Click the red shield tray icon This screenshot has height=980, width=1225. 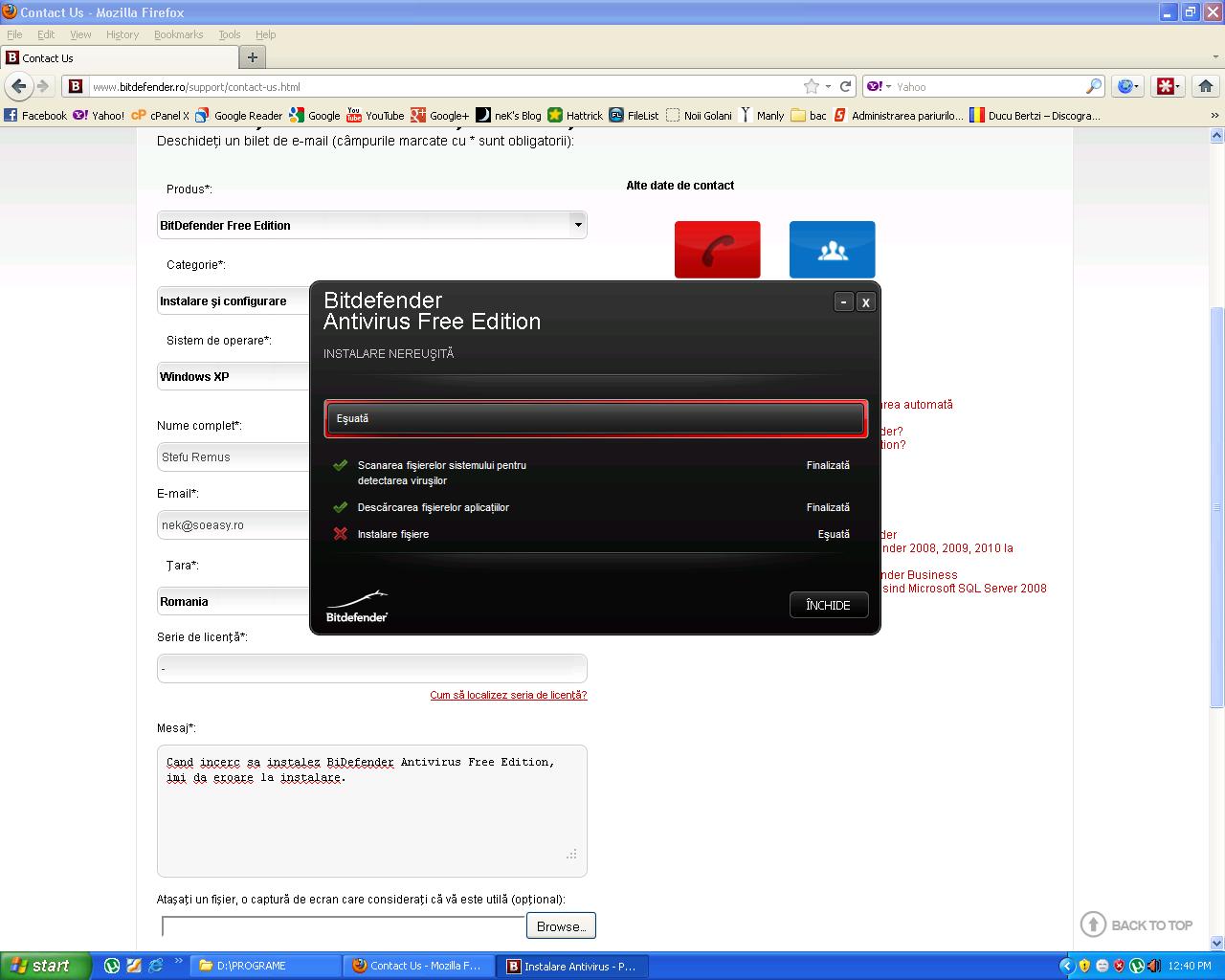click(1119, 966)
